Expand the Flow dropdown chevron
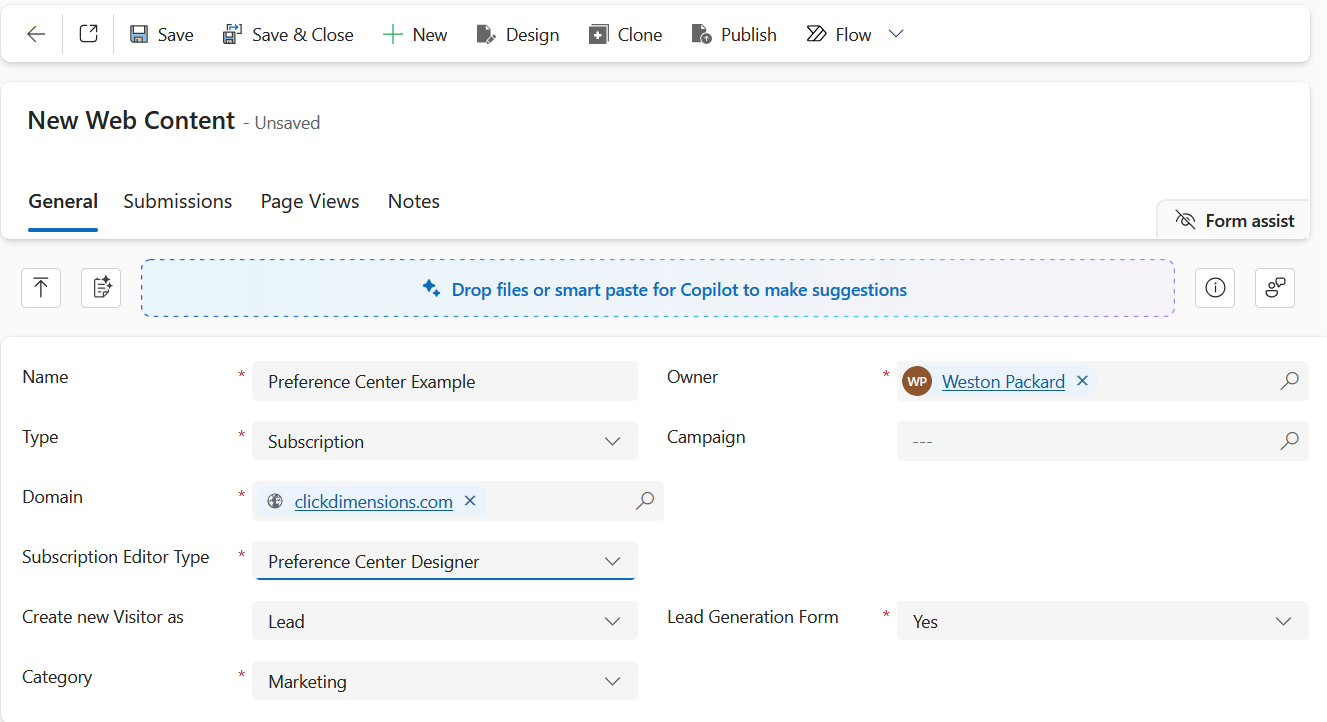The height and width of the screenshot is (722, 1327). click(x=896, y=34)
